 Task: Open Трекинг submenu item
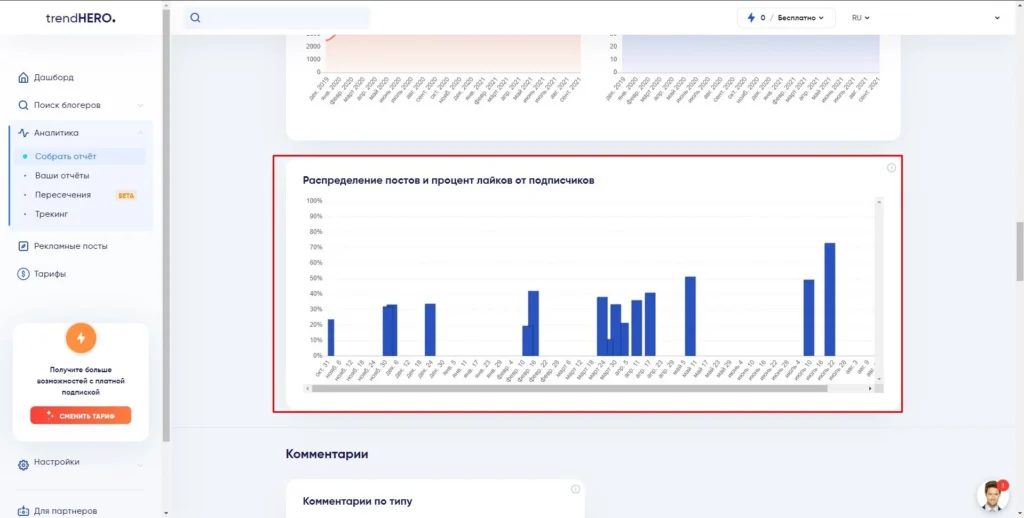pos(52,214)
